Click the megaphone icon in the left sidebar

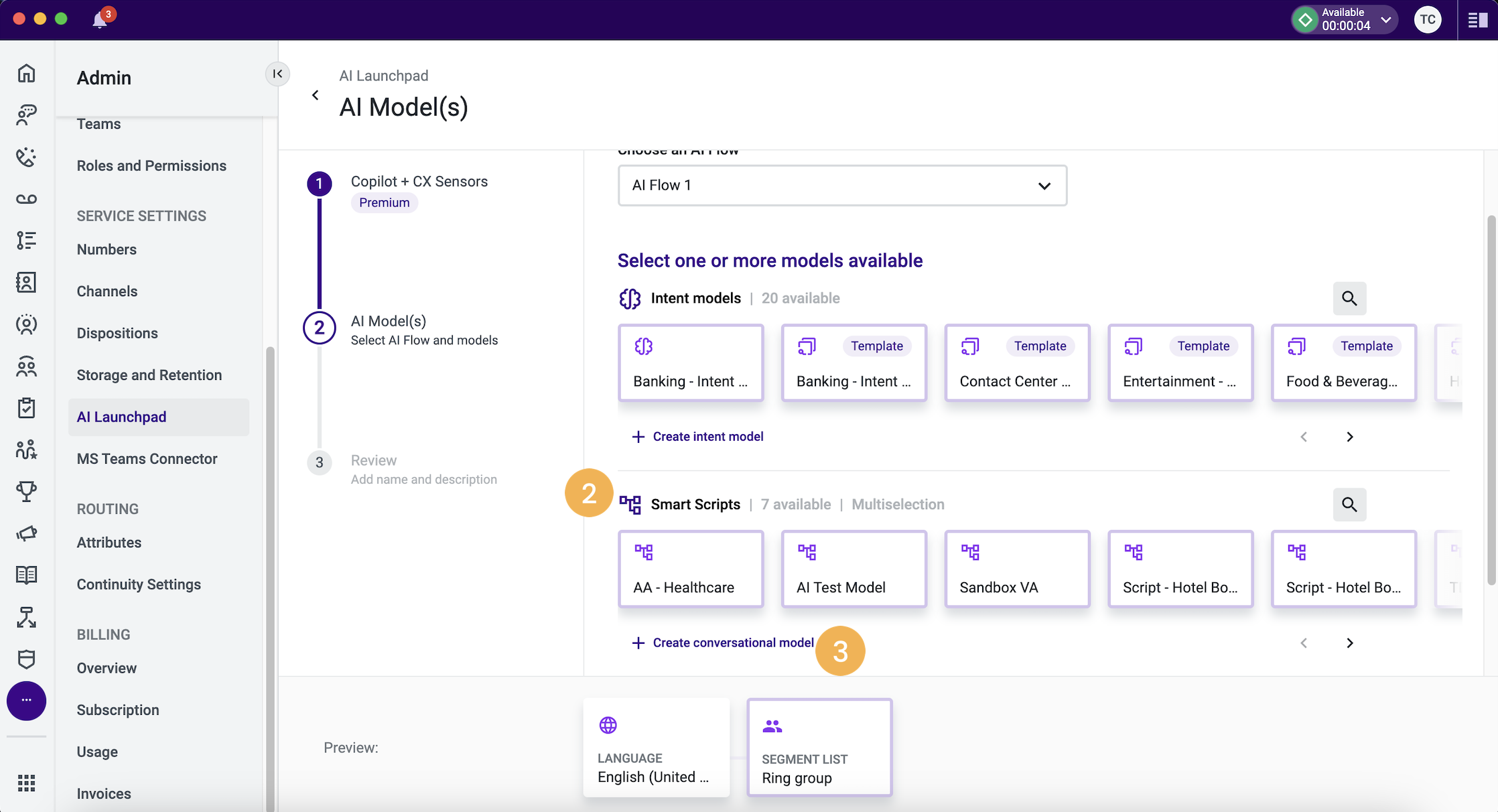click(x=26, y=533)
